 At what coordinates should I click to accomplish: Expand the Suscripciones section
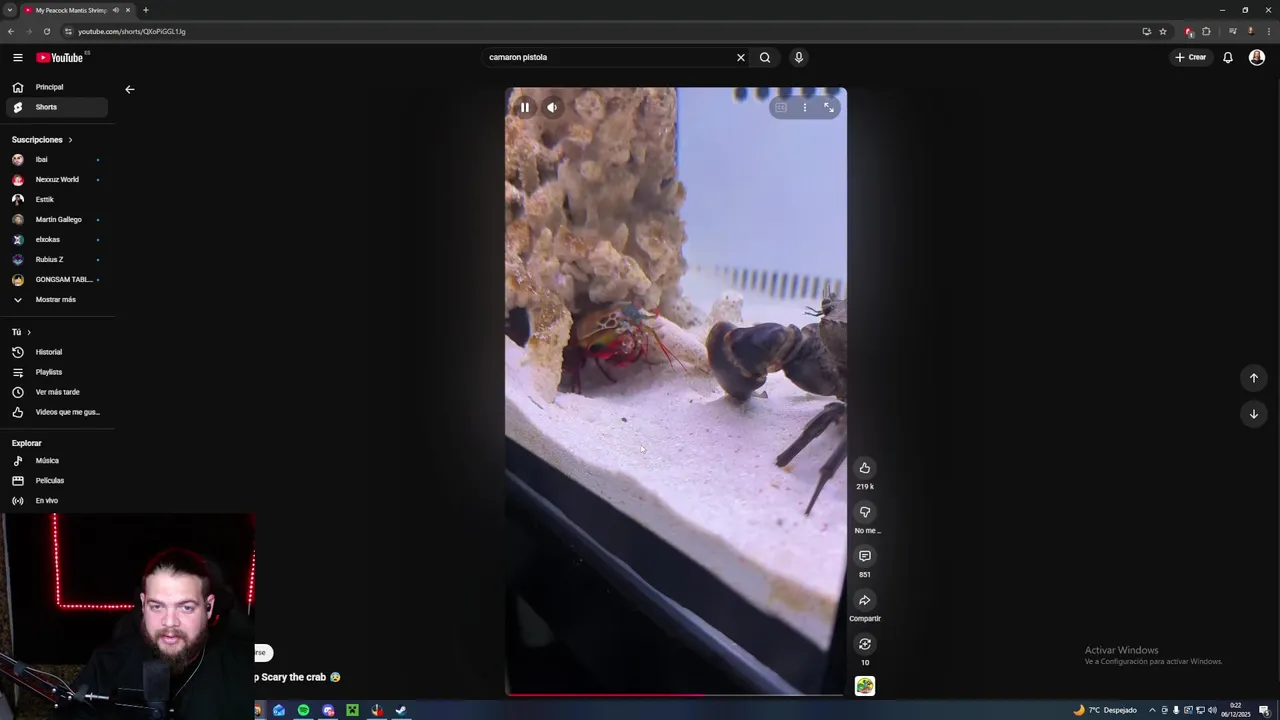tap(42, 140)
